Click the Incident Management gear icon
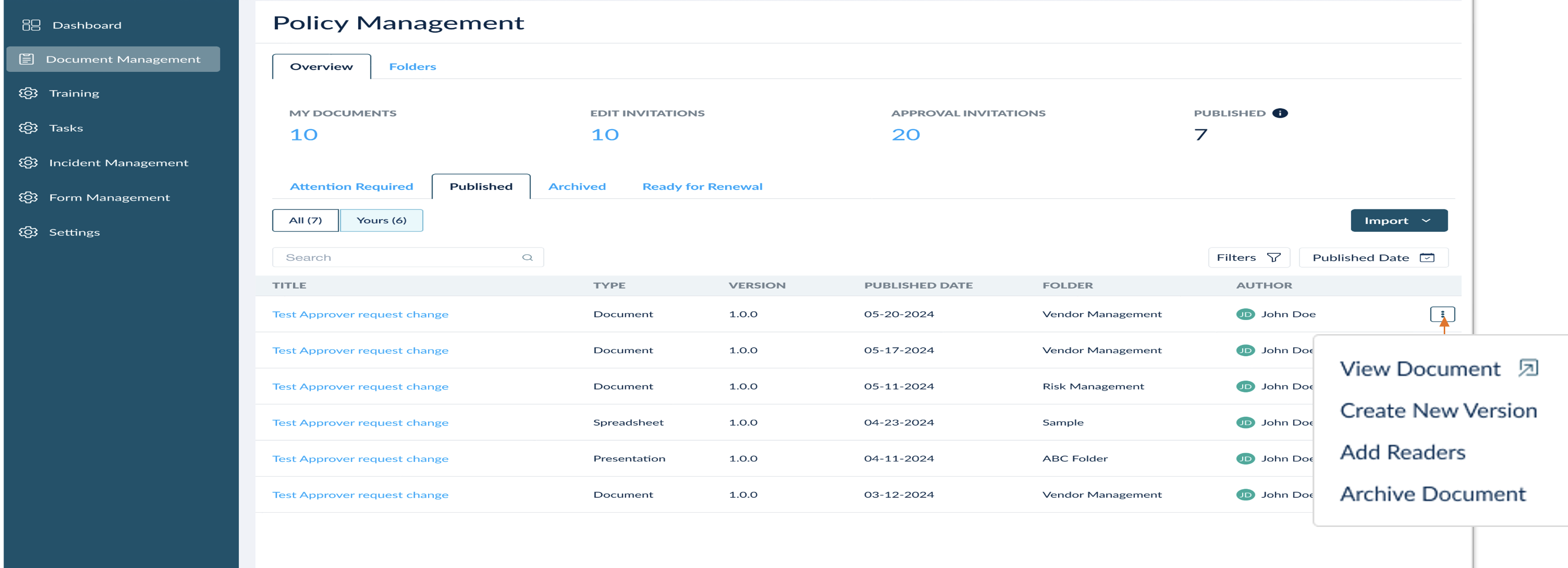 (x=28, y=162)
